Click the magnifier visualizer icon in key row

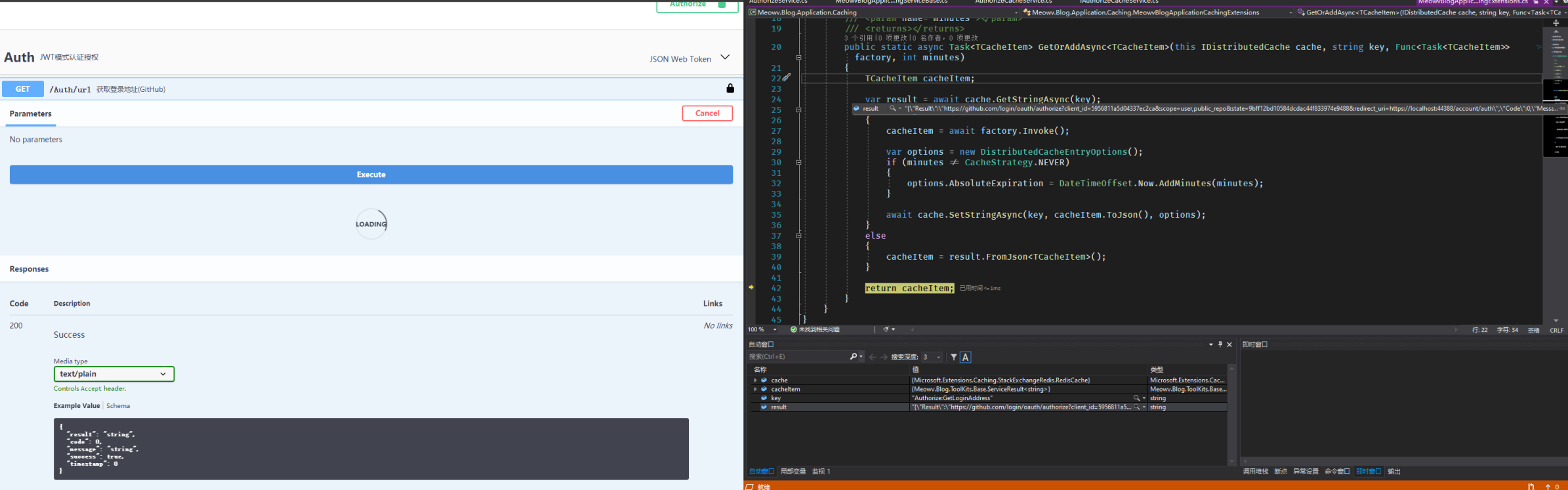click(1137, 398)
